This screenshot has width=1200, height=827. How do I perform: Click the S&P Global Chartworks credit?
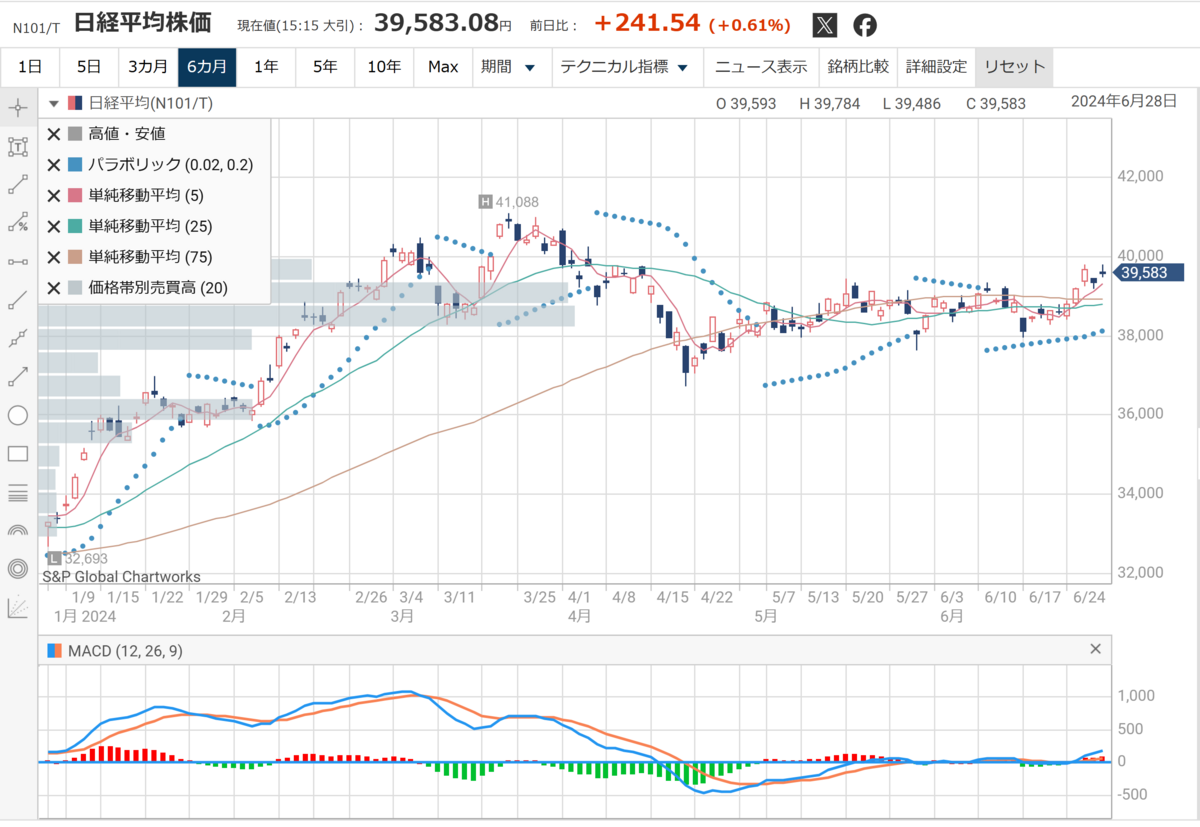[x=121, y=576]
